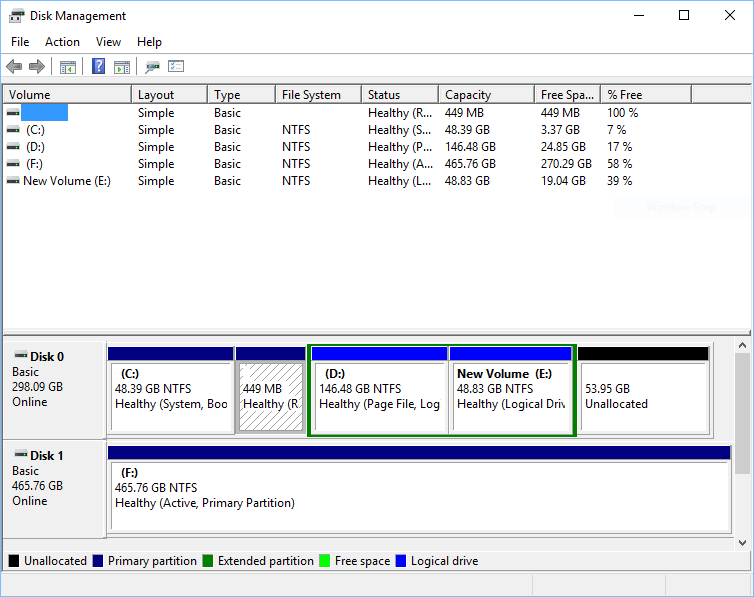Open the Action menu
The height and width of the screenshot is (597, 754).
[x=63, y=42]
